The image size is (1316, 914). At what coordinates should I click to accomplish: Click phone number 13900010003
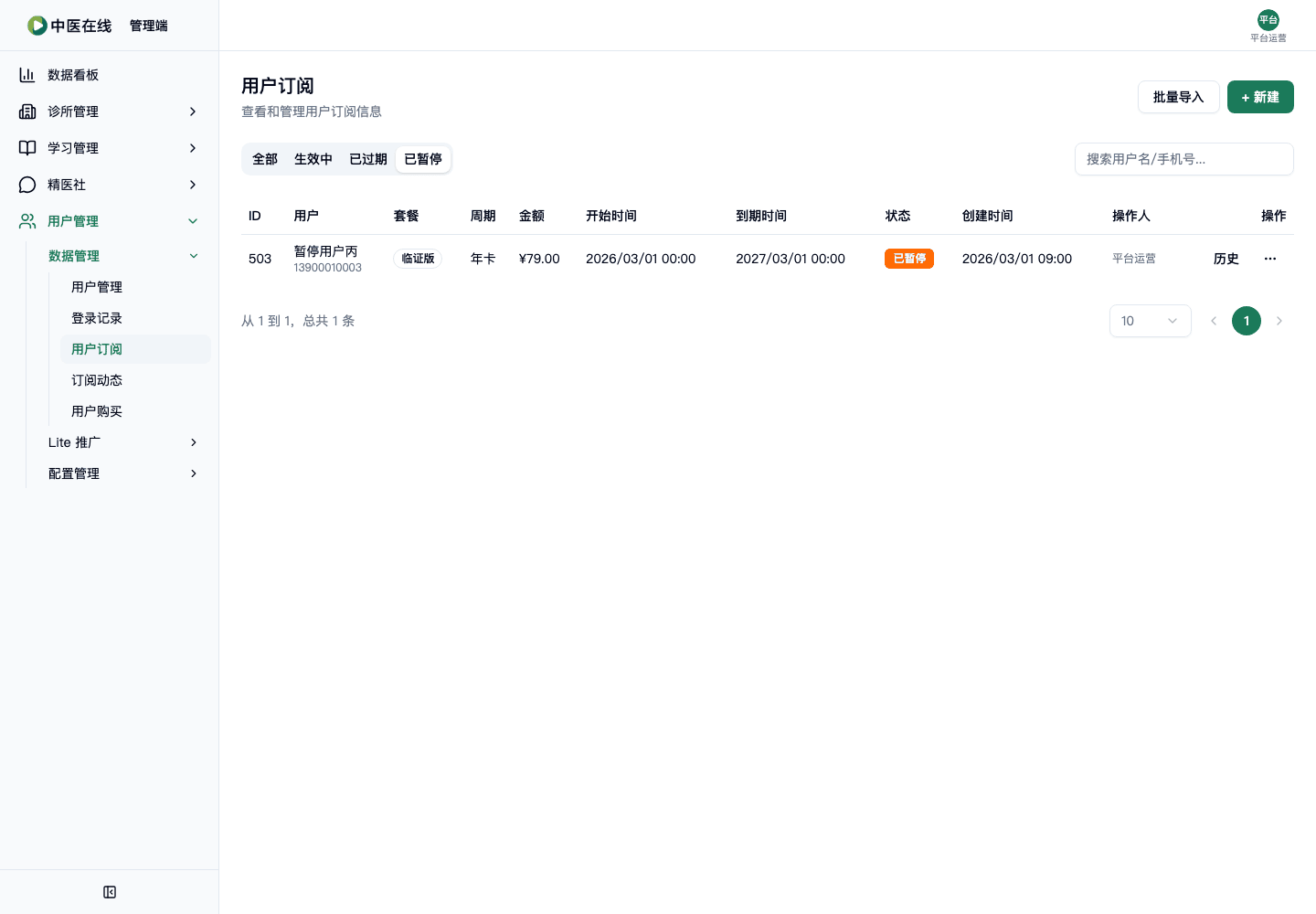pos(327,268)
